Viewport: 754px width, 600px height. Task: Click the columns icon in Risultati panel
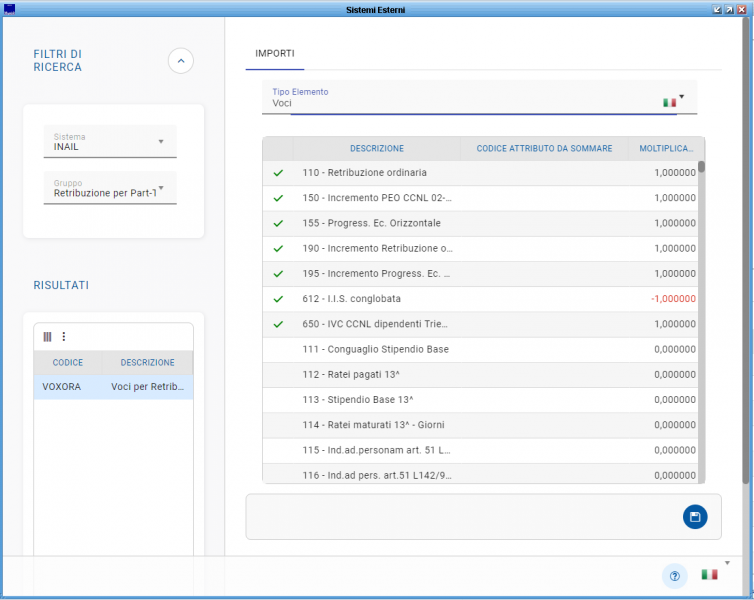(47, 337)
